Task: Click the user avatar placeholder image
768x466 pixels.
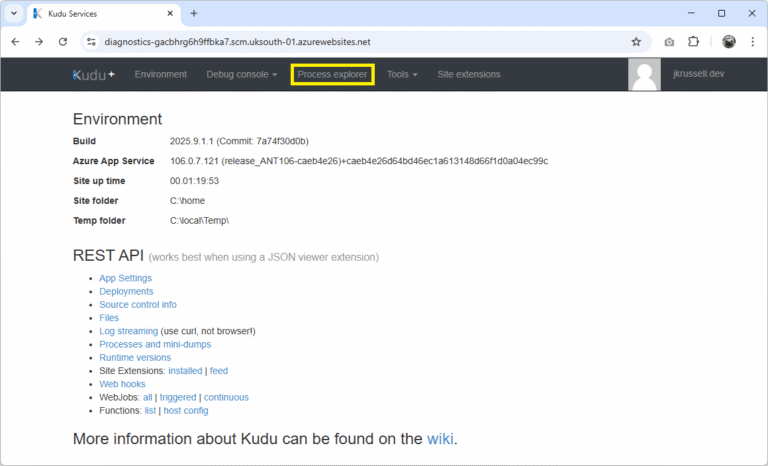Action: click(644, 74)
